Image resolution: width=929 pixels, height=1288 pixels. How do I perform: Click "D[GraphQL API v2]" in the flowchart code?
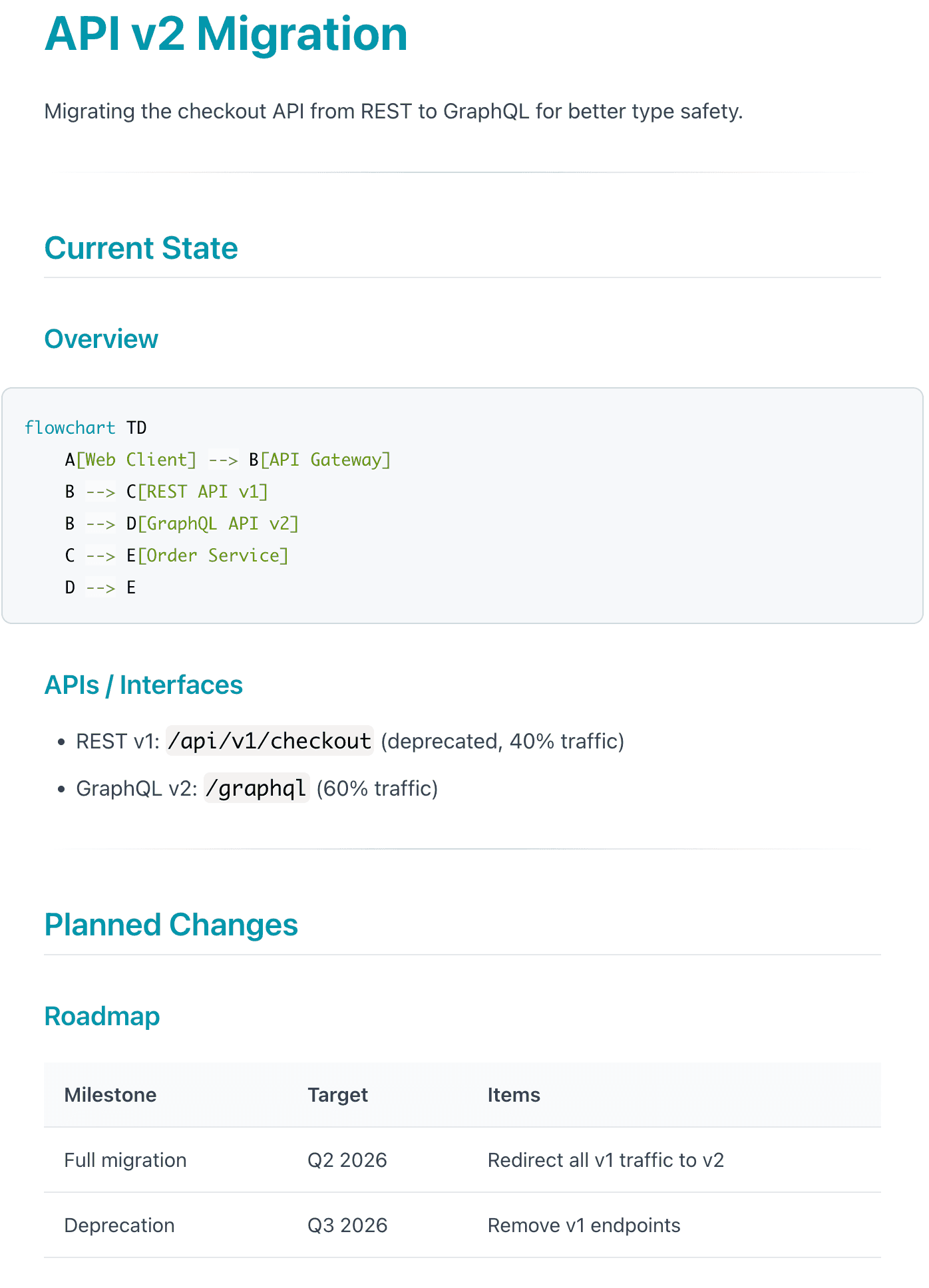point(212,524)
